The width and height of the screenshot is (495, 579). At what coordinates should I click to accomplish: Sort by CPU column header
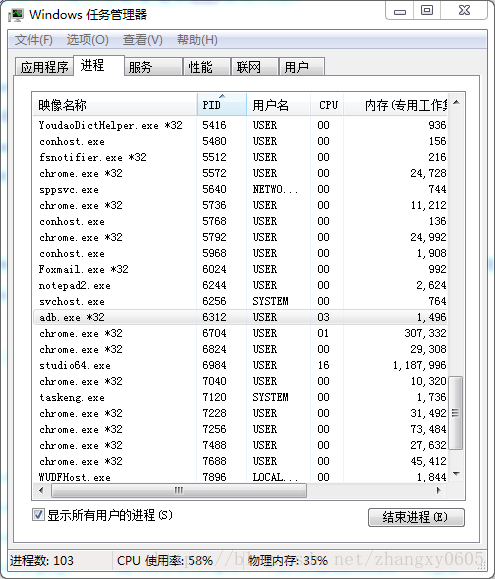327,105
